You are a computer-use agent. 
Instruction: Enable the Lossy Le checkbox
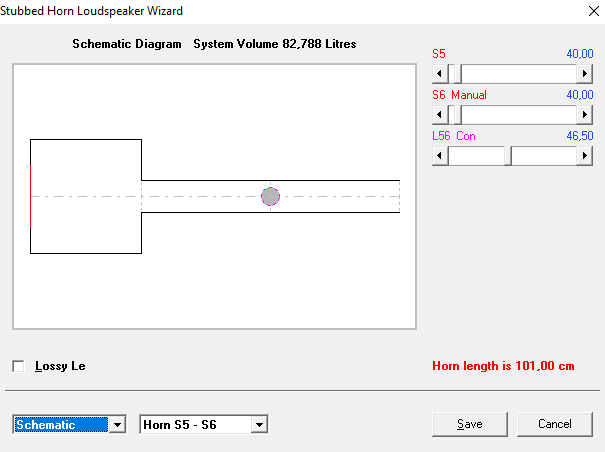point(18,366)
